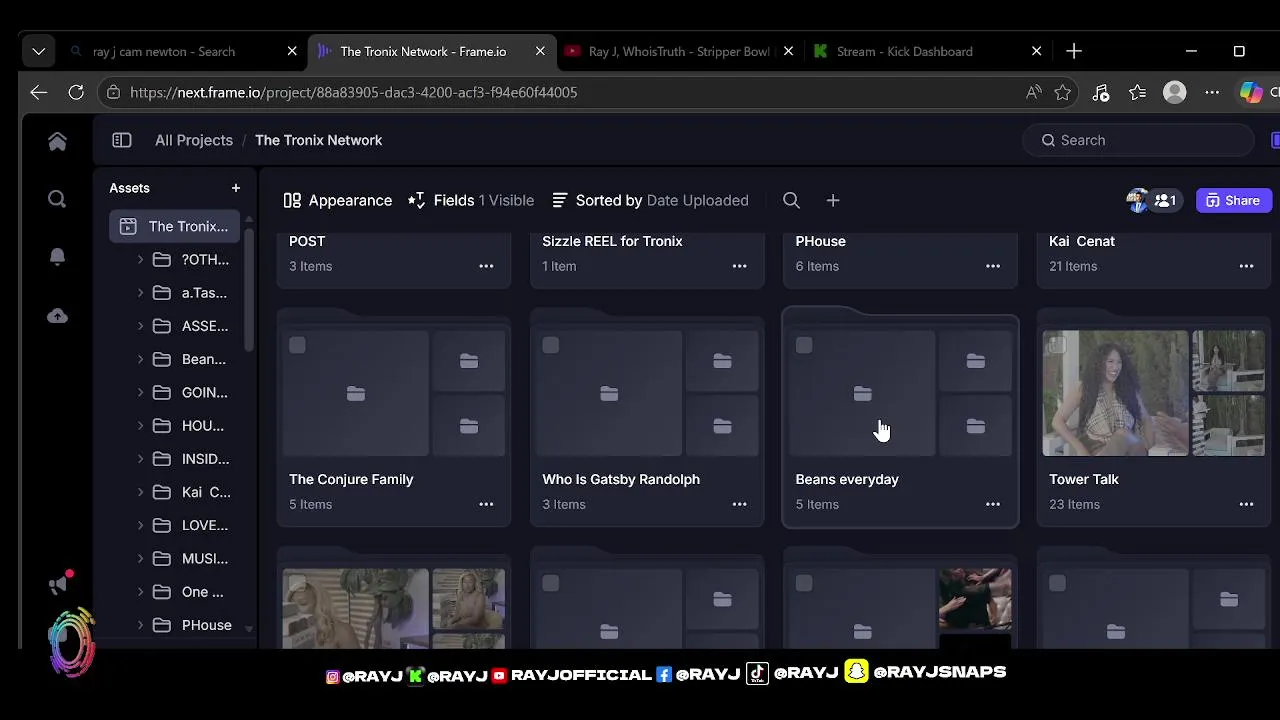Viewport: 1280px width, 720px height.
Task: Add a new asset with Assets plus
Action: click(236, 188)
